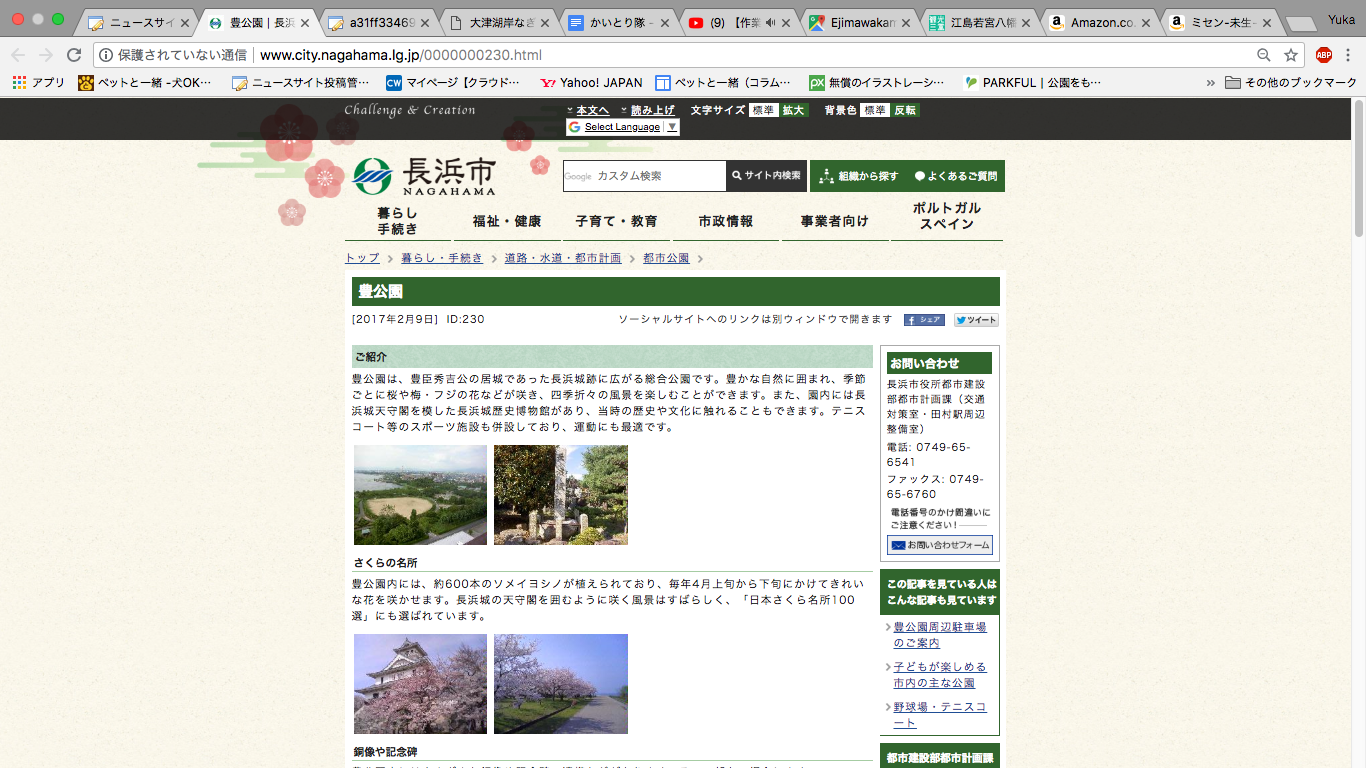Click the サイト内検索 search button

[766, 176]
